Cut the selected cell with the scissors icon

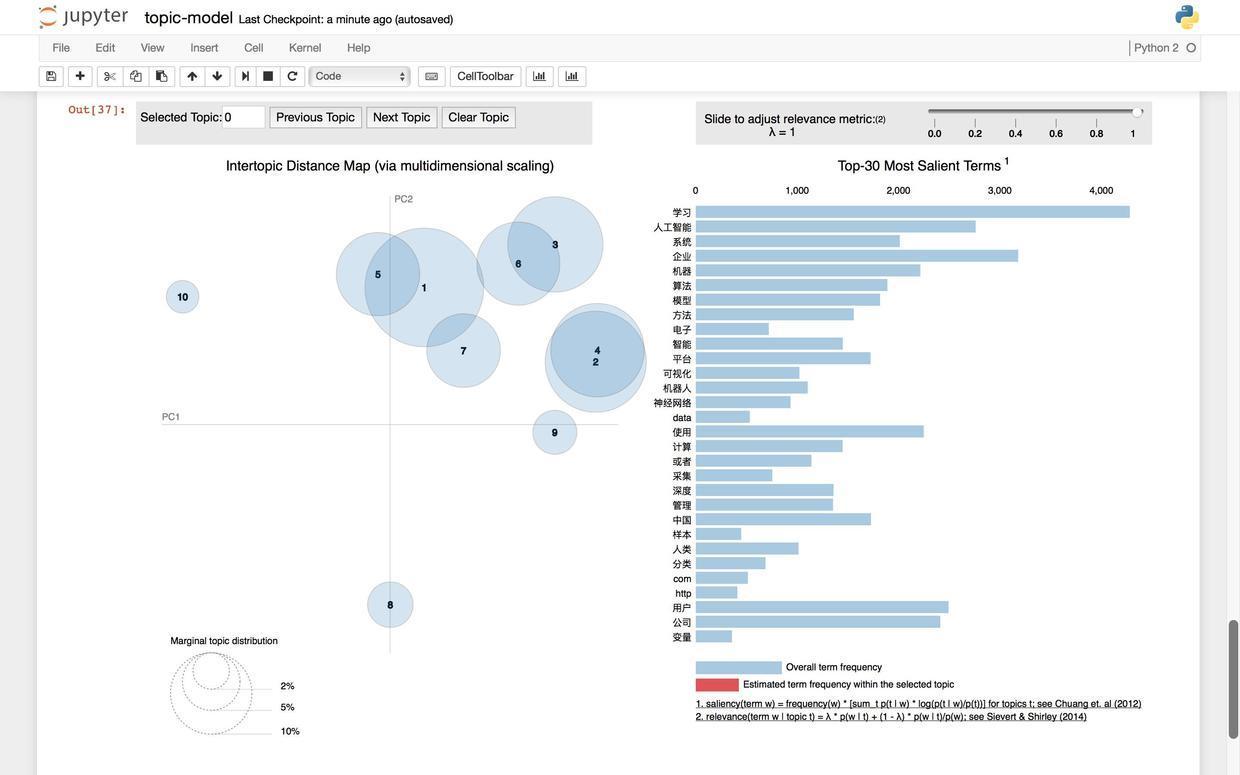coord(110,76)
